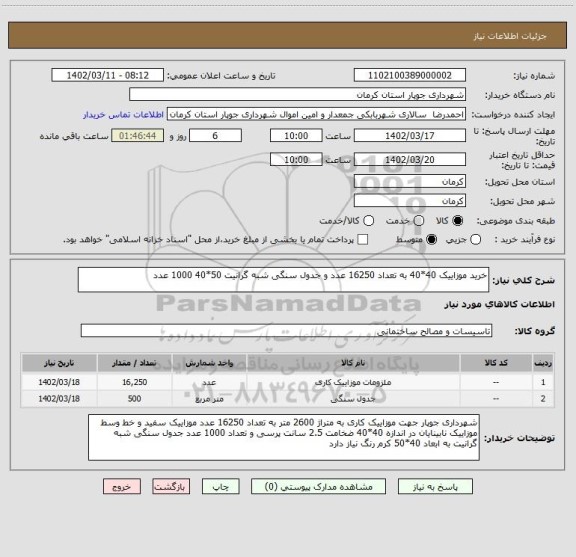Select row جدول سنگی
576x557 pixels.
point(287,399)
